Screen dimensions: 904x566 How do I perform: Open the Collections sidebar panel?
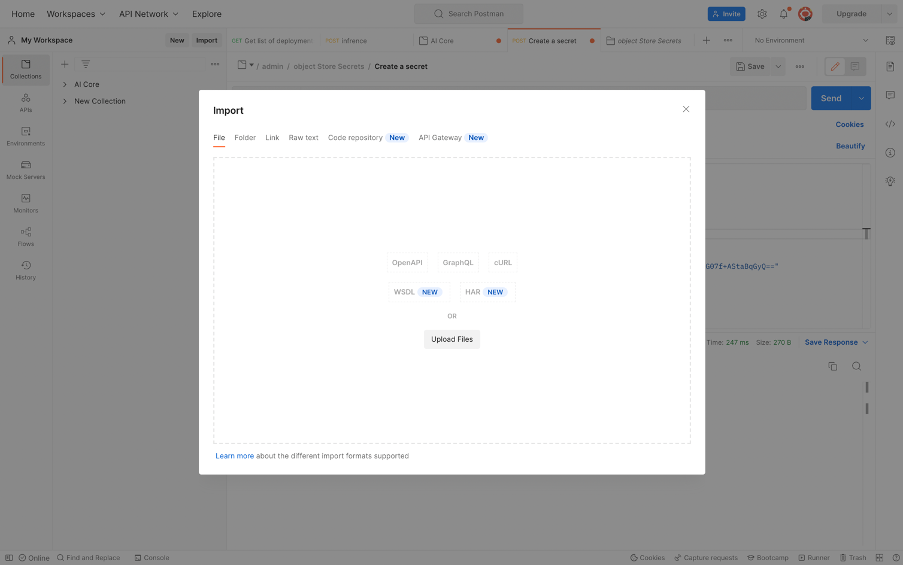26,69
